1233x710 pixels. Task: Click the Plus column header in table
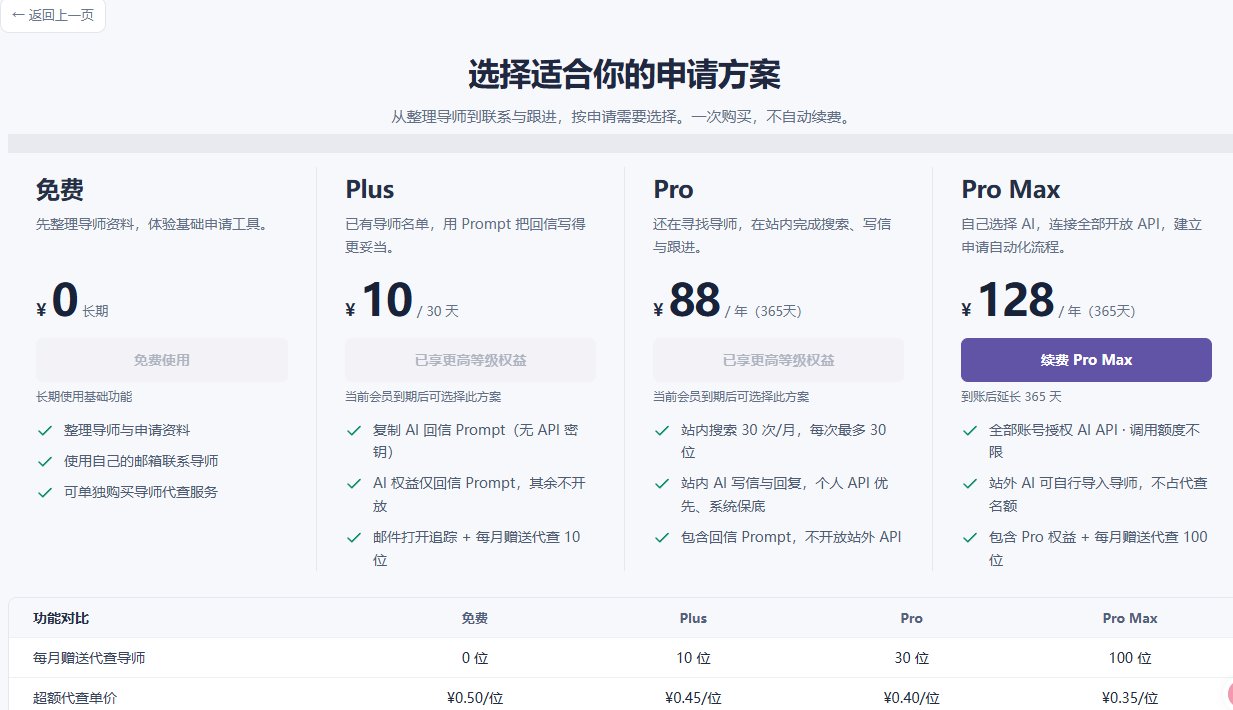[693, 618]
